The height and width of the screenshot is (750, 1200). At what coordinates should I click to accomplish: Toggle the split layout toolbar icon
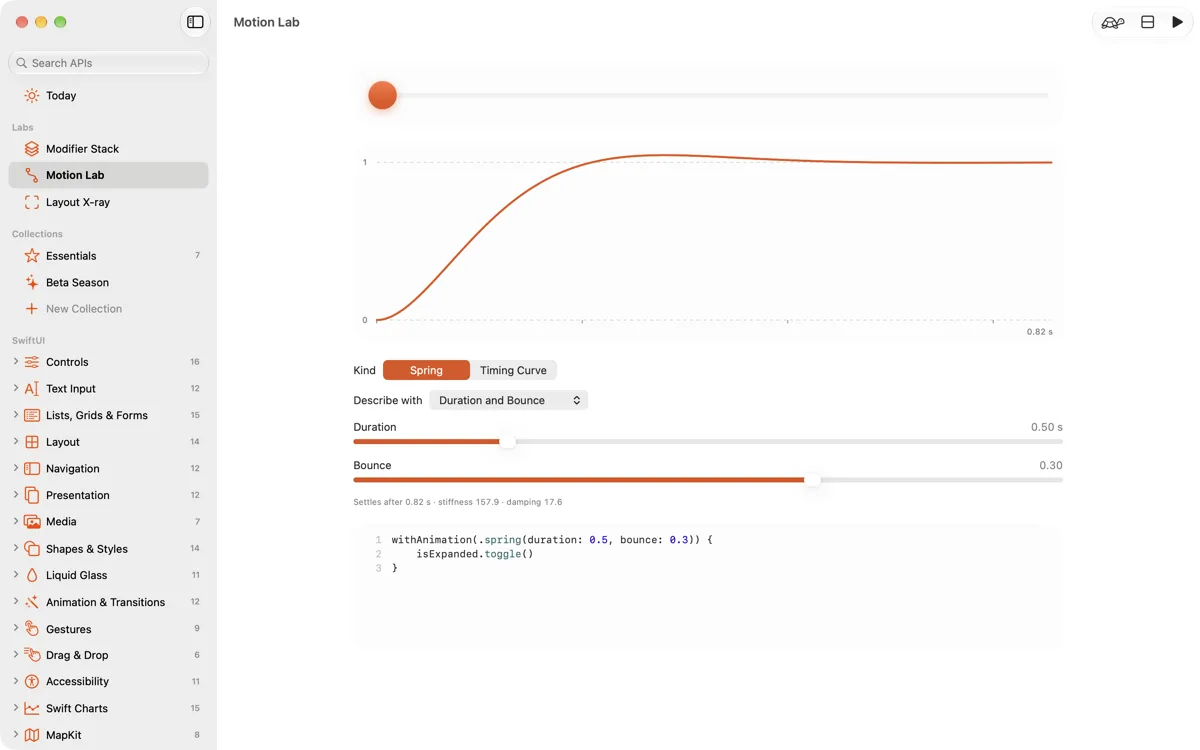coord(1148,22)
